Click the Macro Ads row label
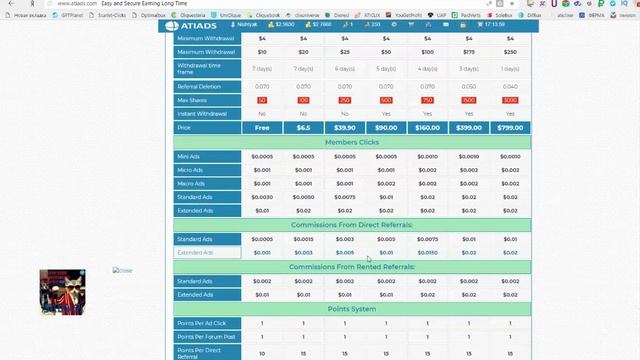 click(x=207, y=184)
